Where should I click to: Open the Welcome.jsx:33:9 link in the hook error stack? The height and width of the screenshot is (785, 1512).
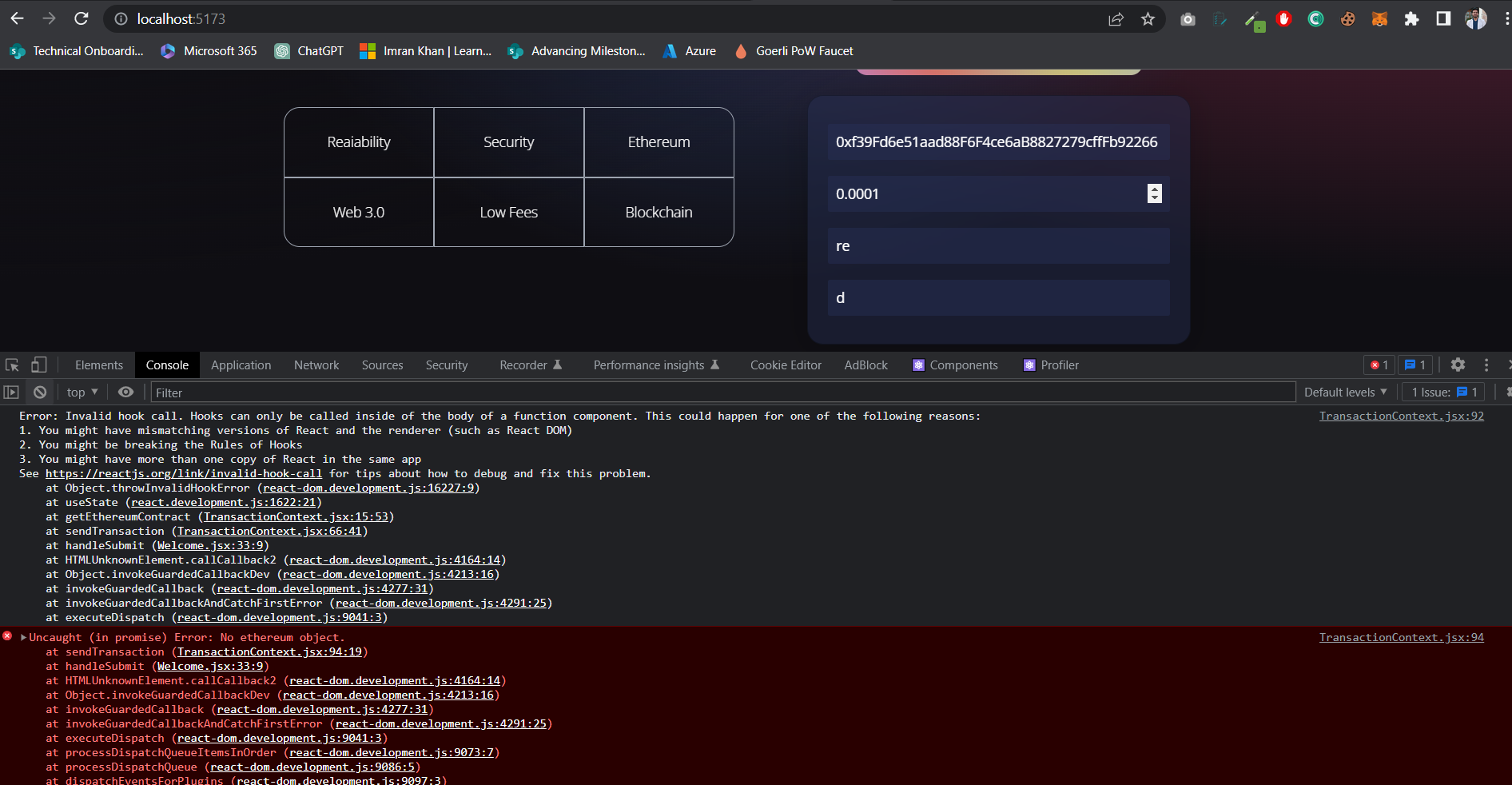(x=210, y=546)
